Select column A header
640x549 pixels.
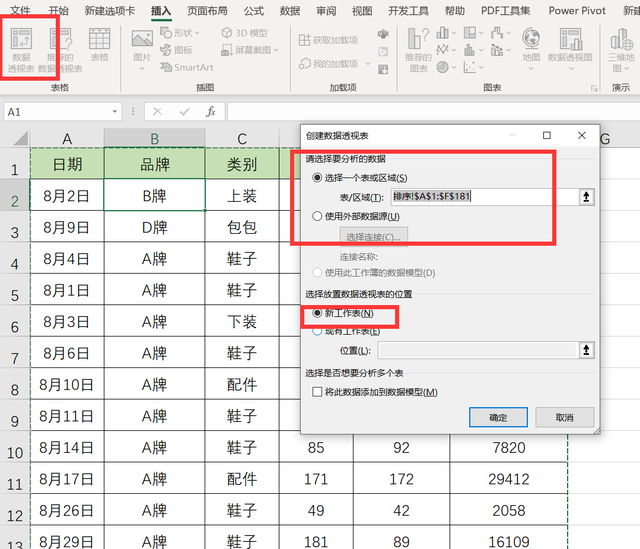pos(67,138)
